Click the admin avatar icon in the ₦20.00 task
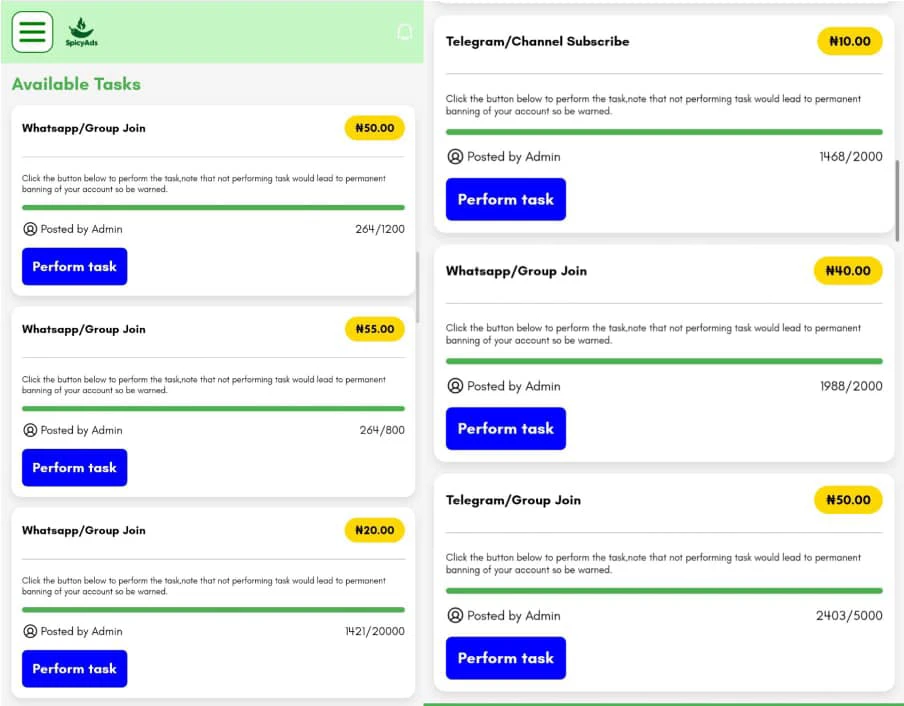This screenshot has width=904, height=706. point(30,631)
